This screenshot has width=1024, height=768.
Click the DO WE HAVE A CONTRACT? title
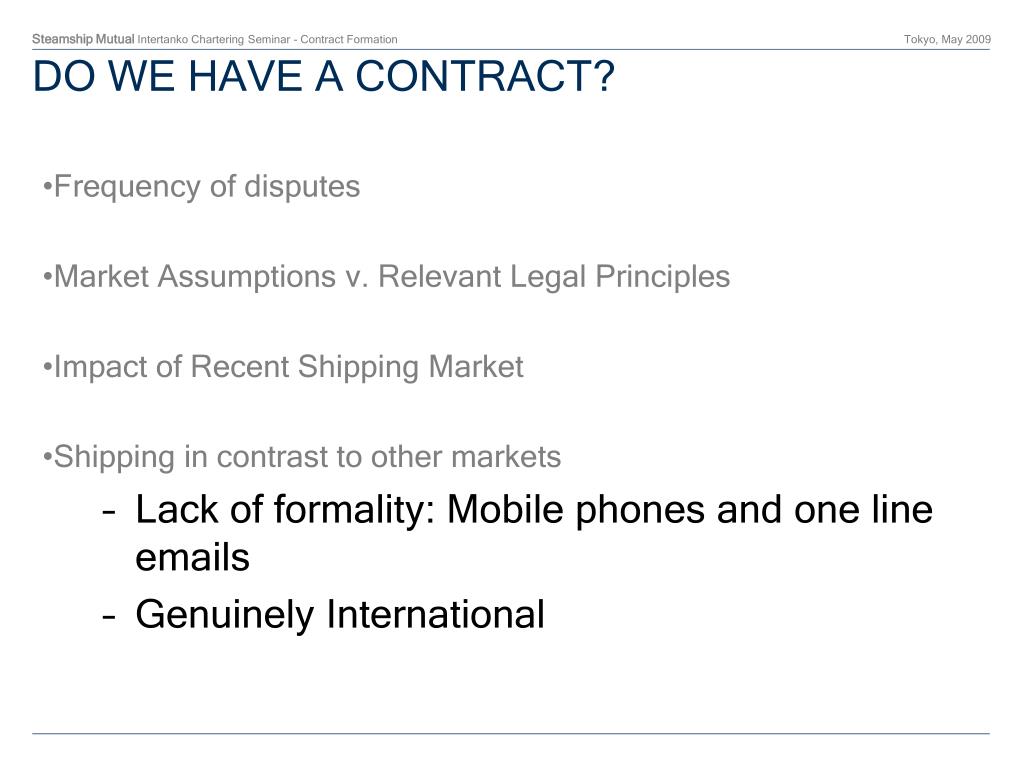pyautogui.click(x=323, y=76)
